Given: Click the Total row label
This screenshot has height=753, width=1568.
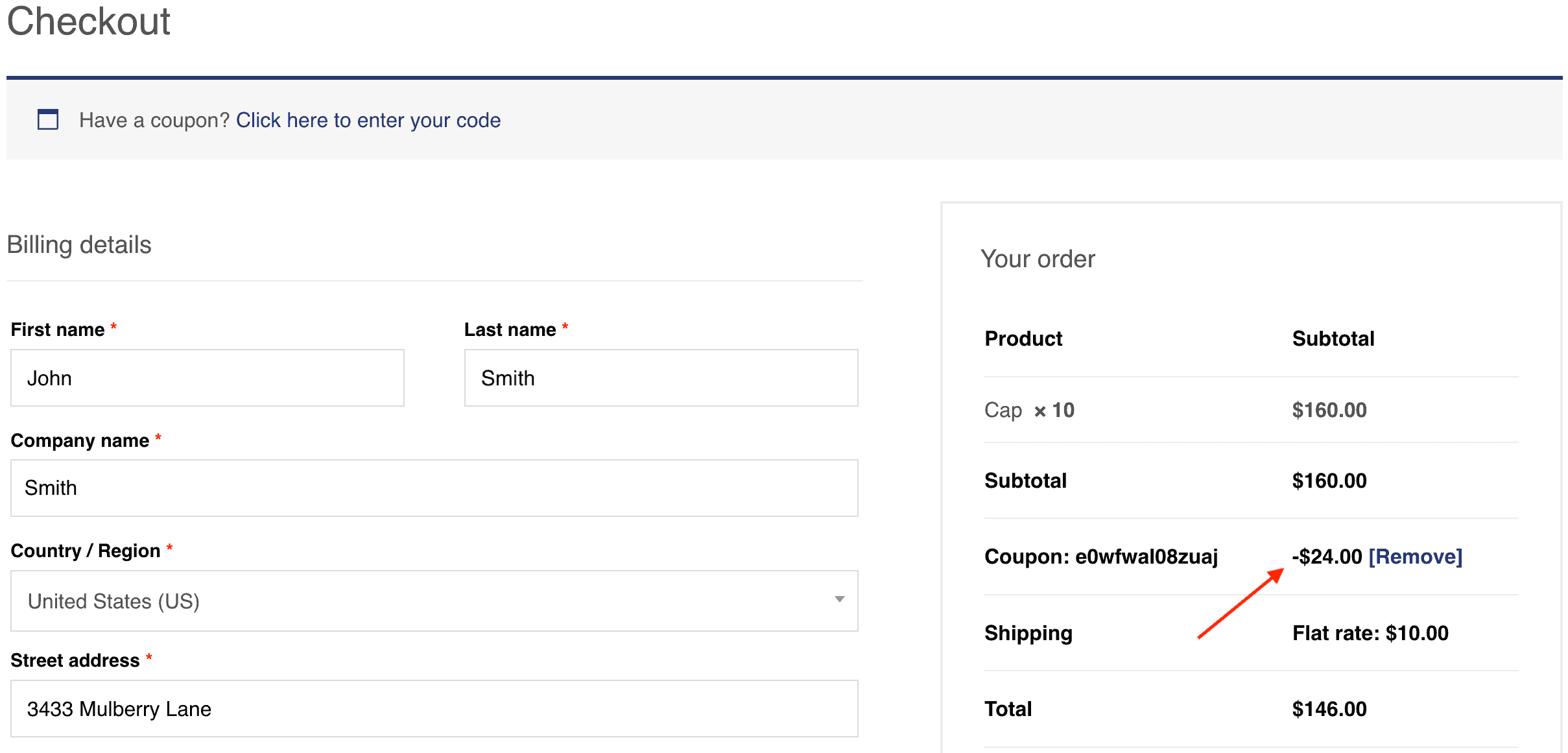Looking at the screenshot, I should 1008,709.
